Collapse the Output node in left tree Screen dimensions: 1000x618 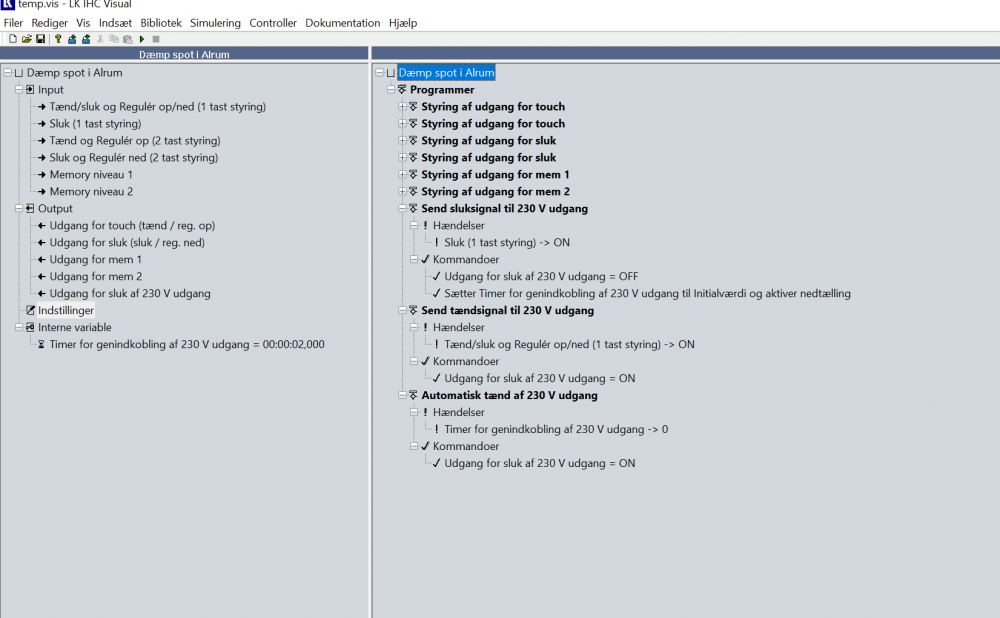[19, 209]
